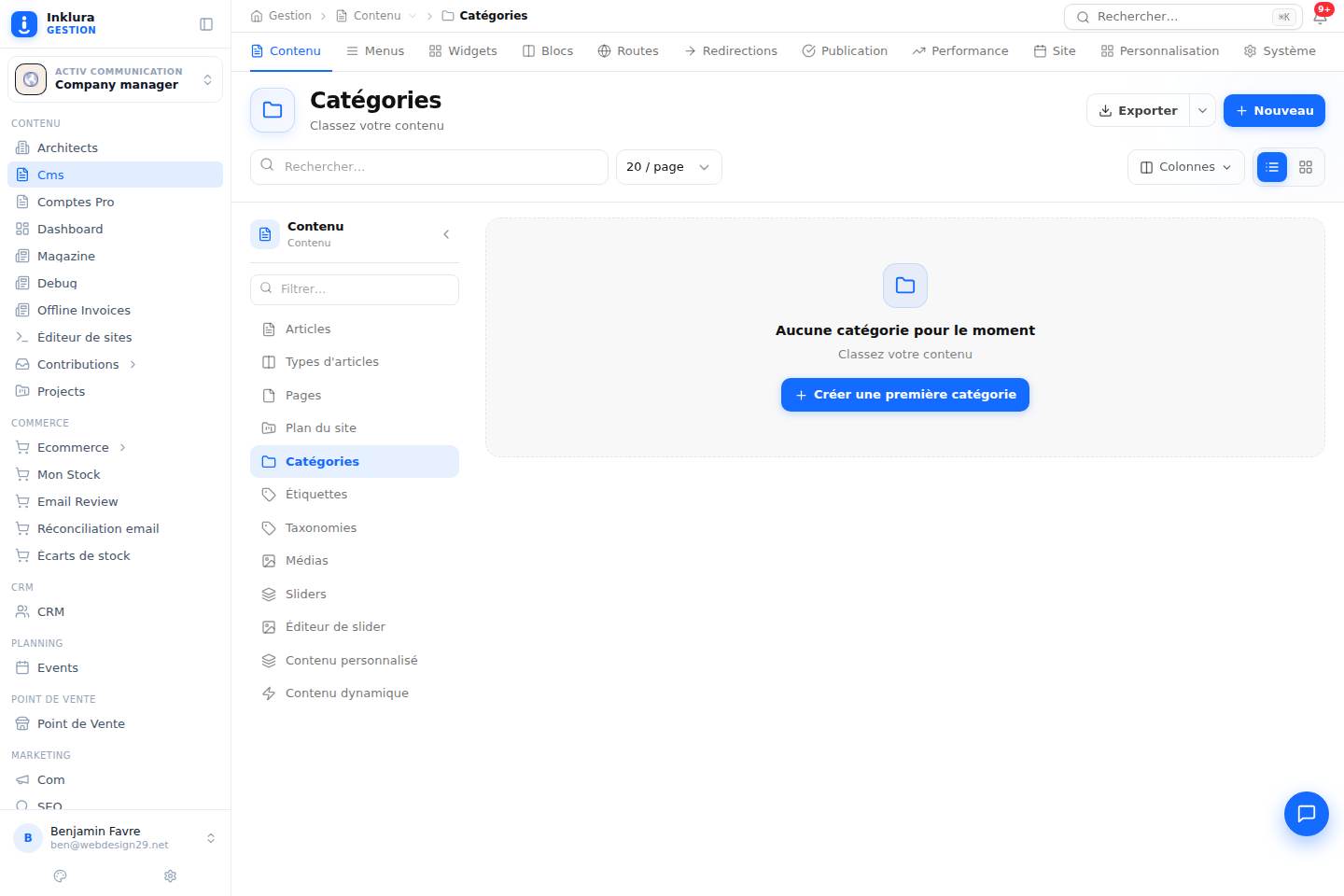Expand export options arrow next to Exporter
Image resolution: width=1344 pixels, height=896 pixels.
pyautogui.click(x=1203, y=110)
